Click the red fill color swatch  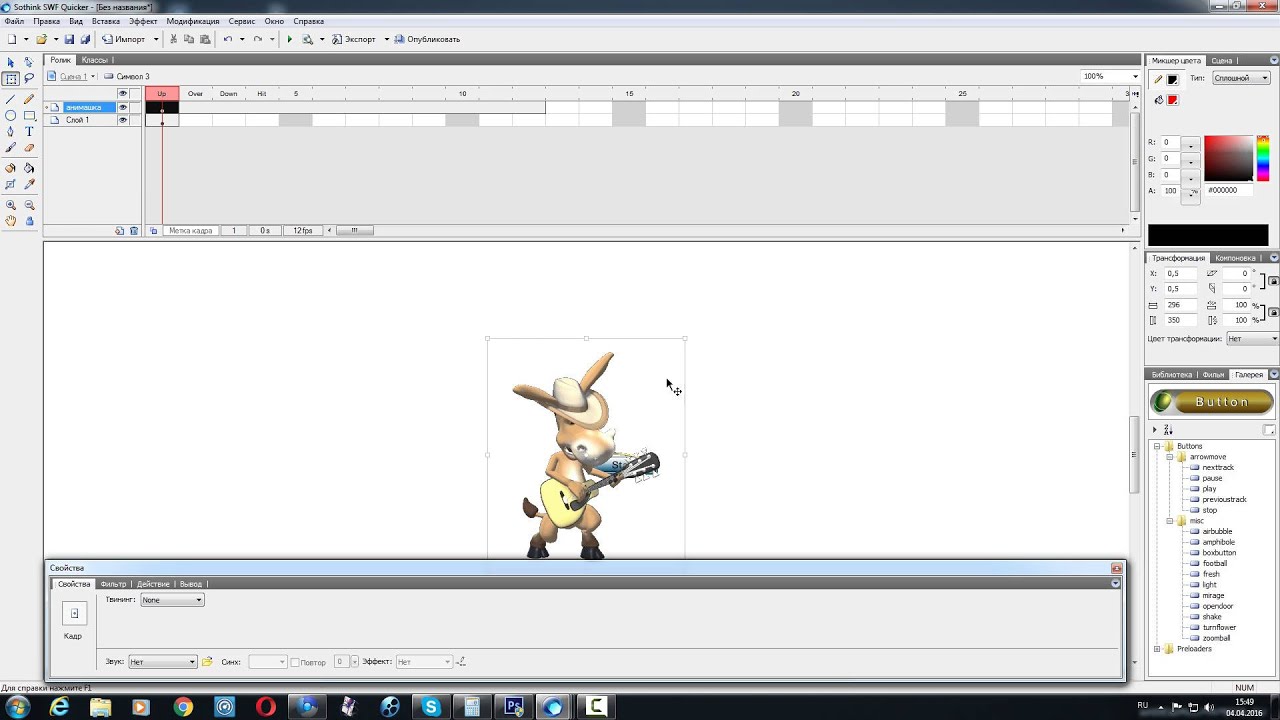tap(1173, 100)
